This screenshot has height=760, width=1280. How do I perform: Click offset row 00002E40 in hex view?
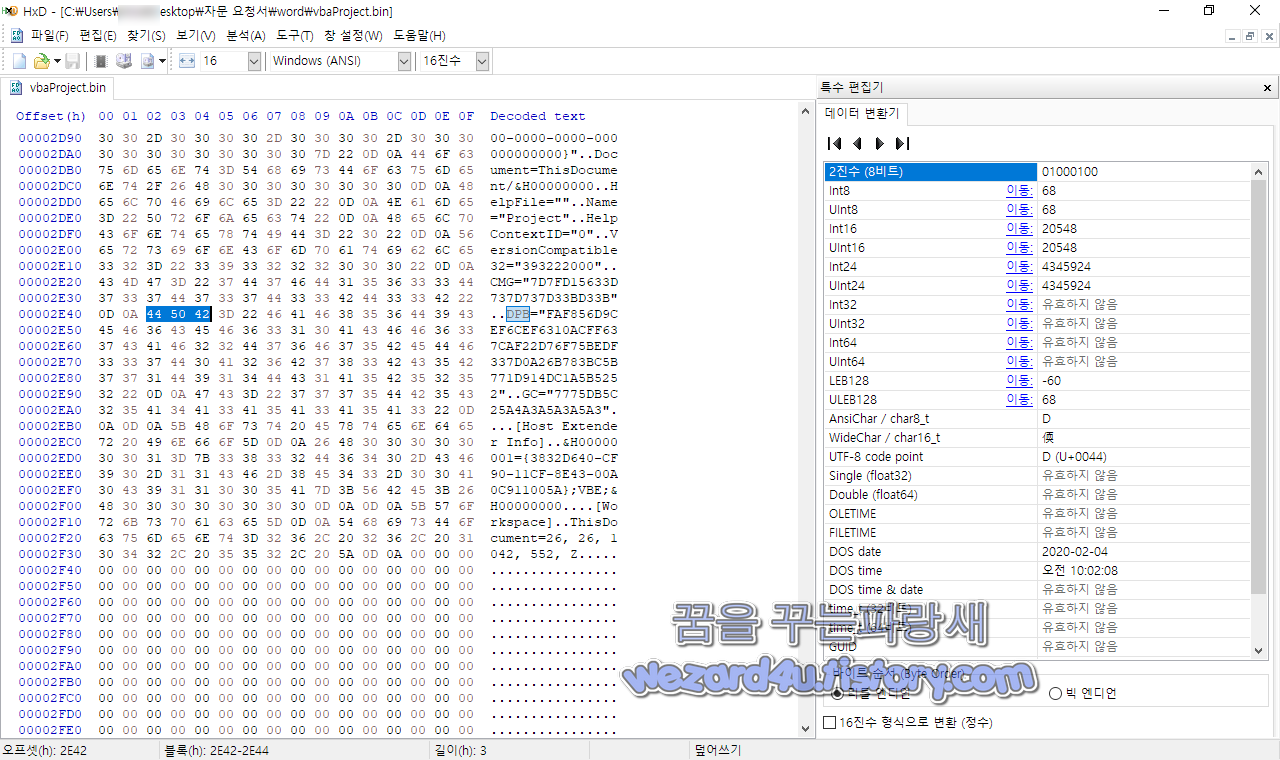(50, 314)
